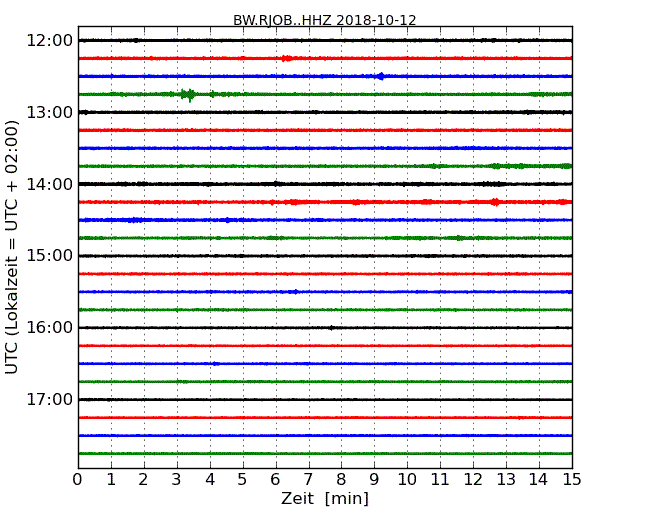Click the 12:00 time tick label
The image size is (650, 520).
coord(50,41)
